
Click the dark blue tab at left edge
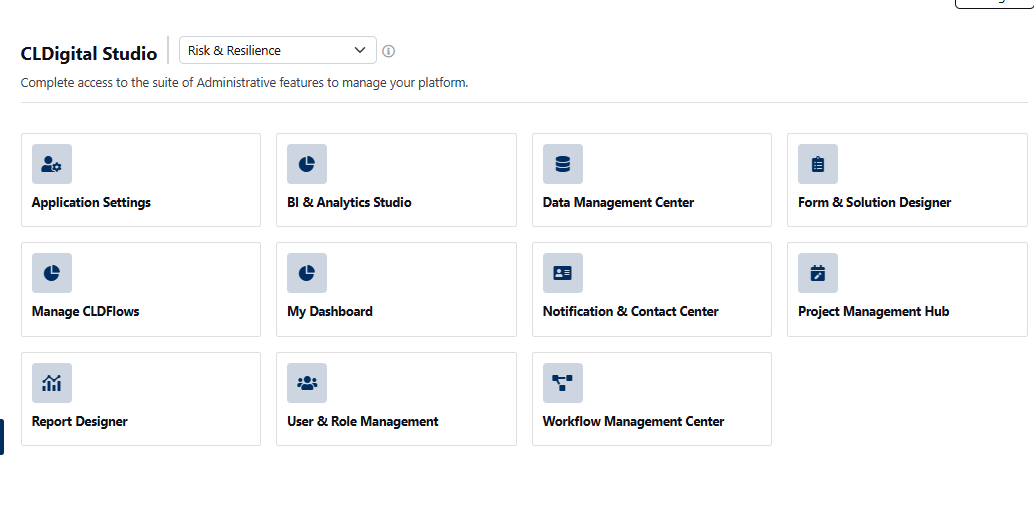click(2, 437)
